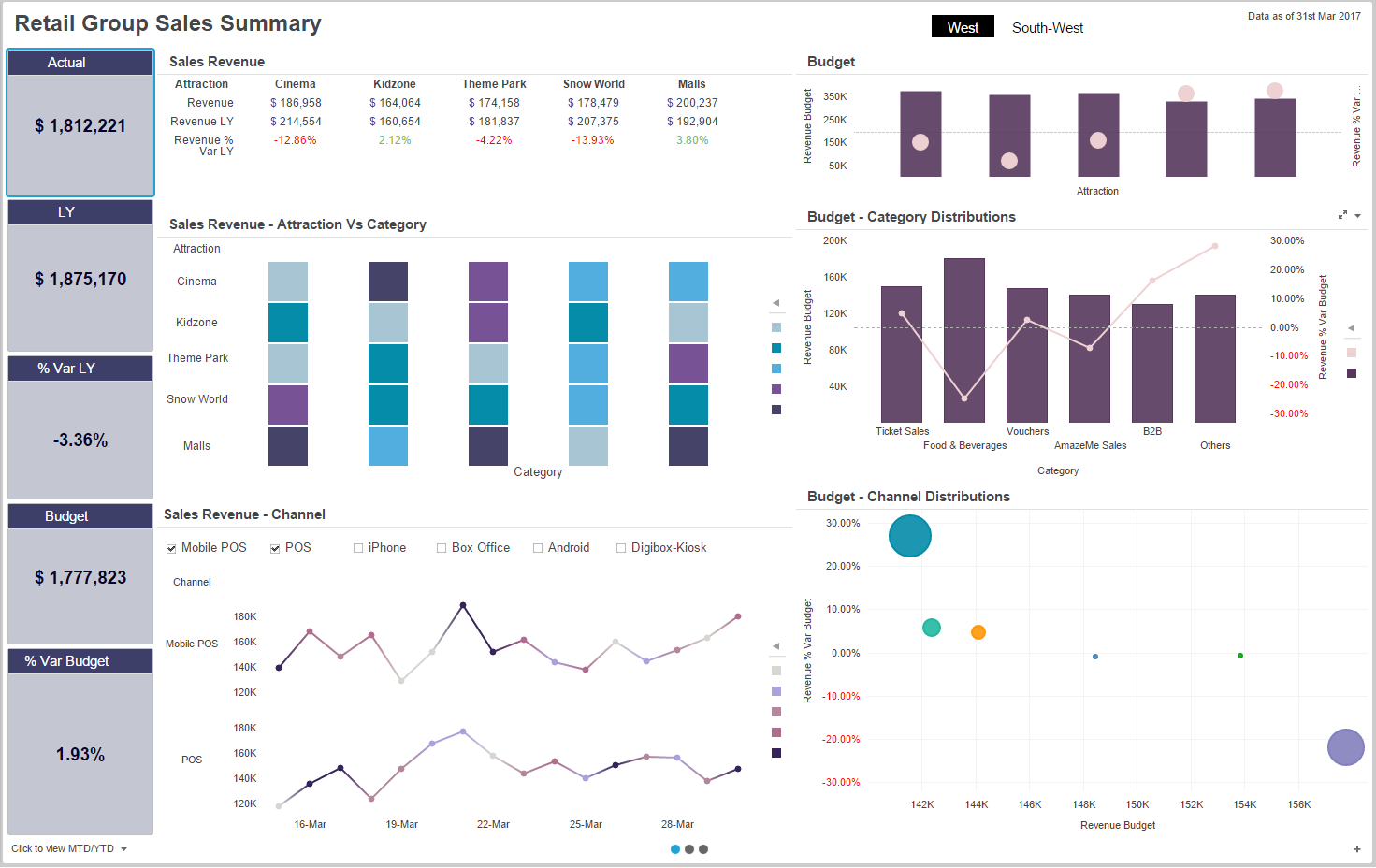Collapse the Sales Revenue - Channel legend
The height and width of the screenshot is (868, 1376).
tap(775, 645)
